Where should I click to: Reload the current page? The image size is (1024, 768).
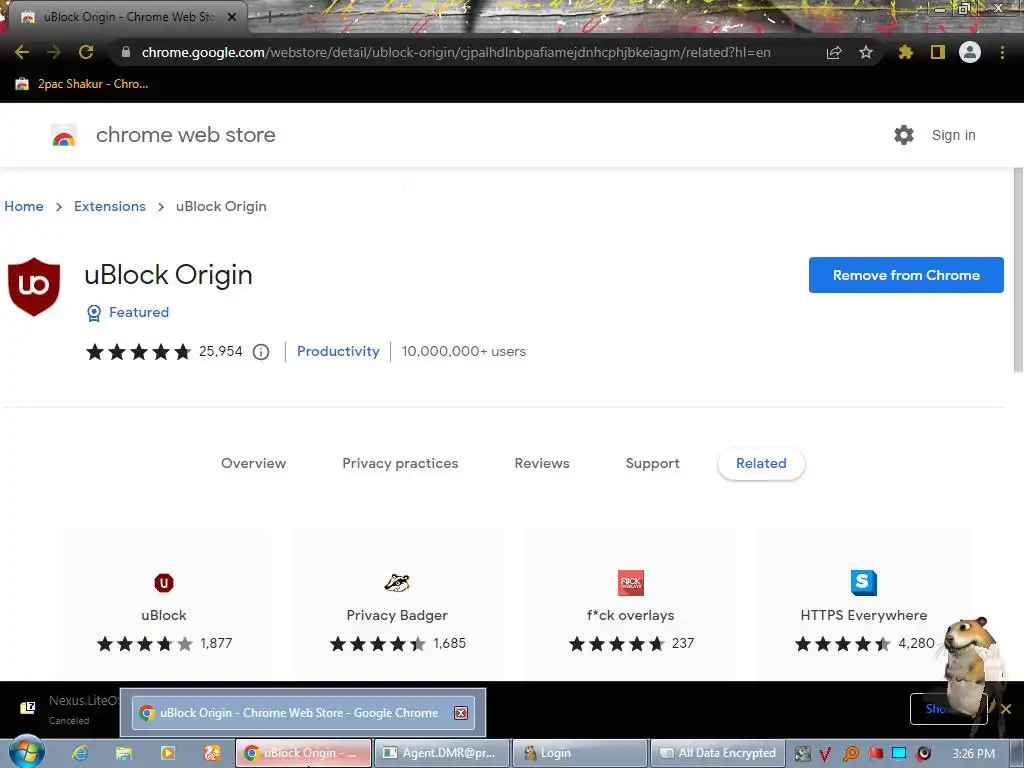[x=86, y=52]
